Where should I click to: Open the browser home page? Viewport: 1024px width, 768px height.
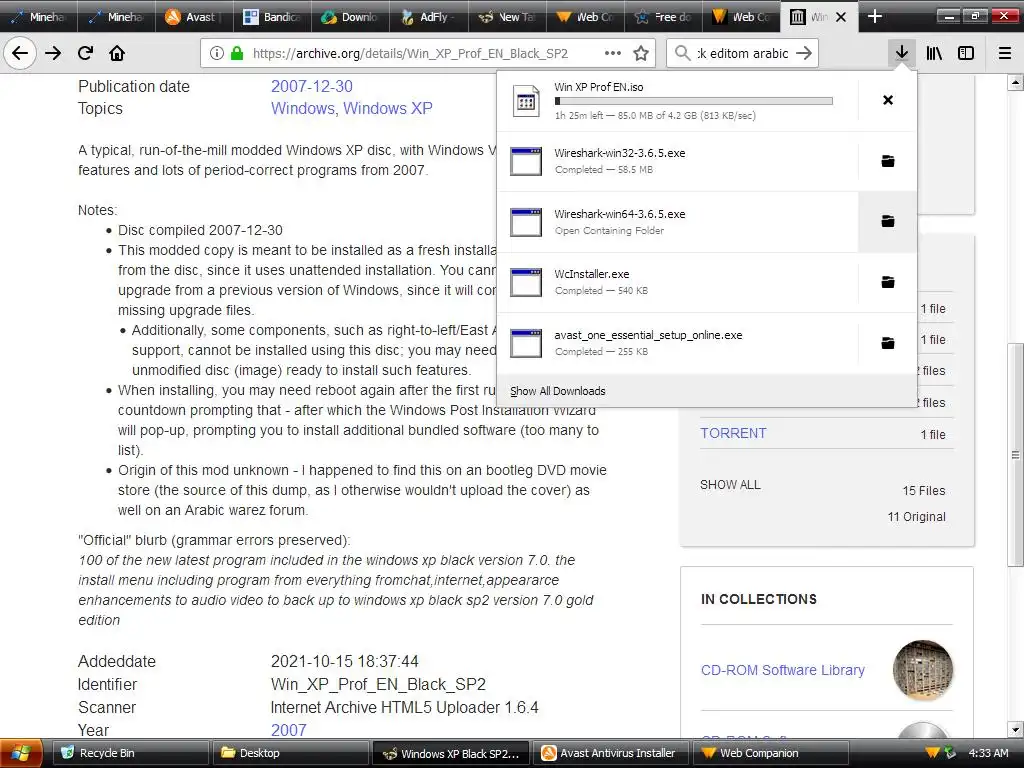point(117,53)
